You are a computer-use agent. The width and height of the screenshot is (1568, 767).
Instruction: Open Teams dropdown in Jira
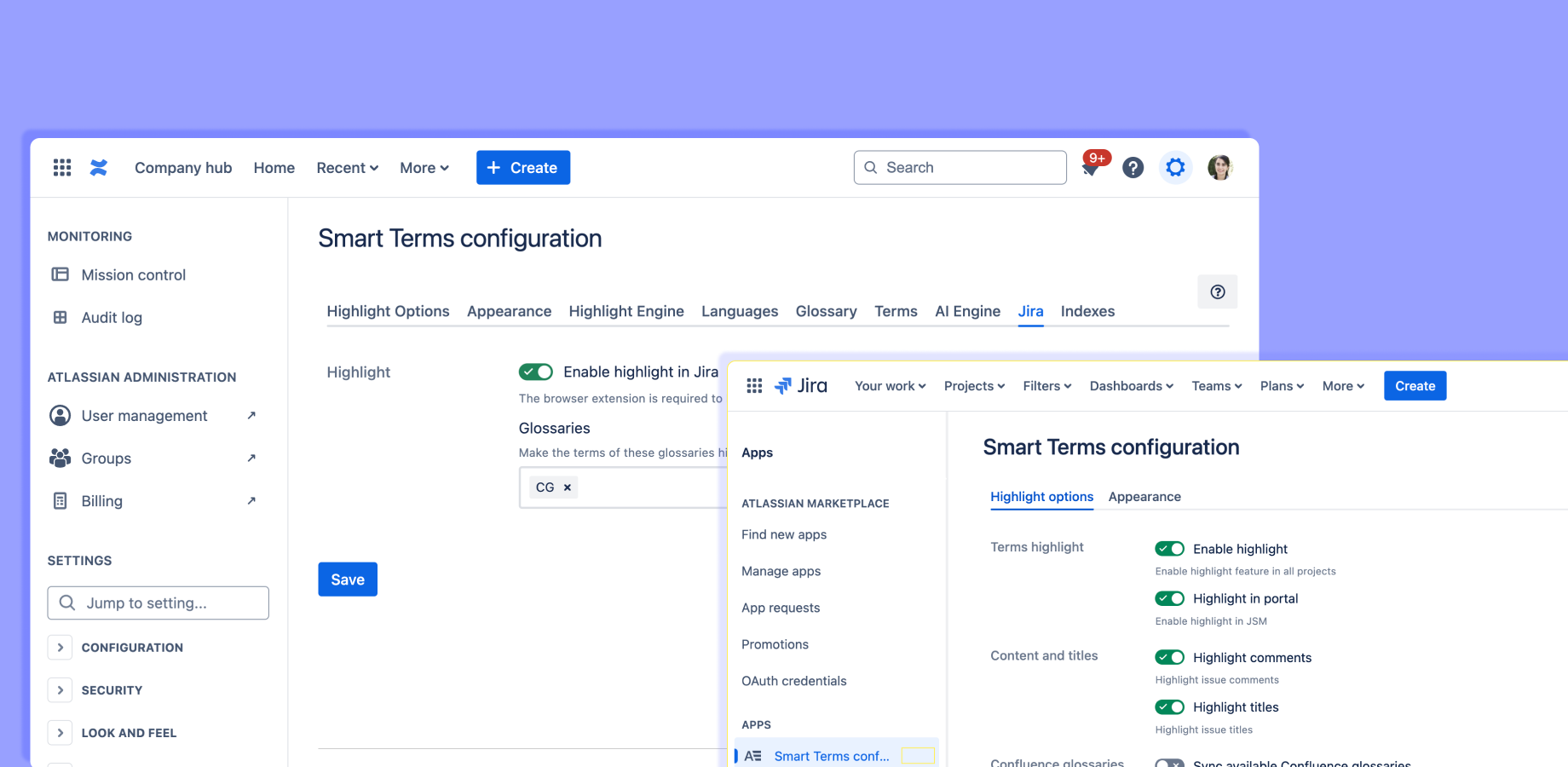tap(1217, 386)
